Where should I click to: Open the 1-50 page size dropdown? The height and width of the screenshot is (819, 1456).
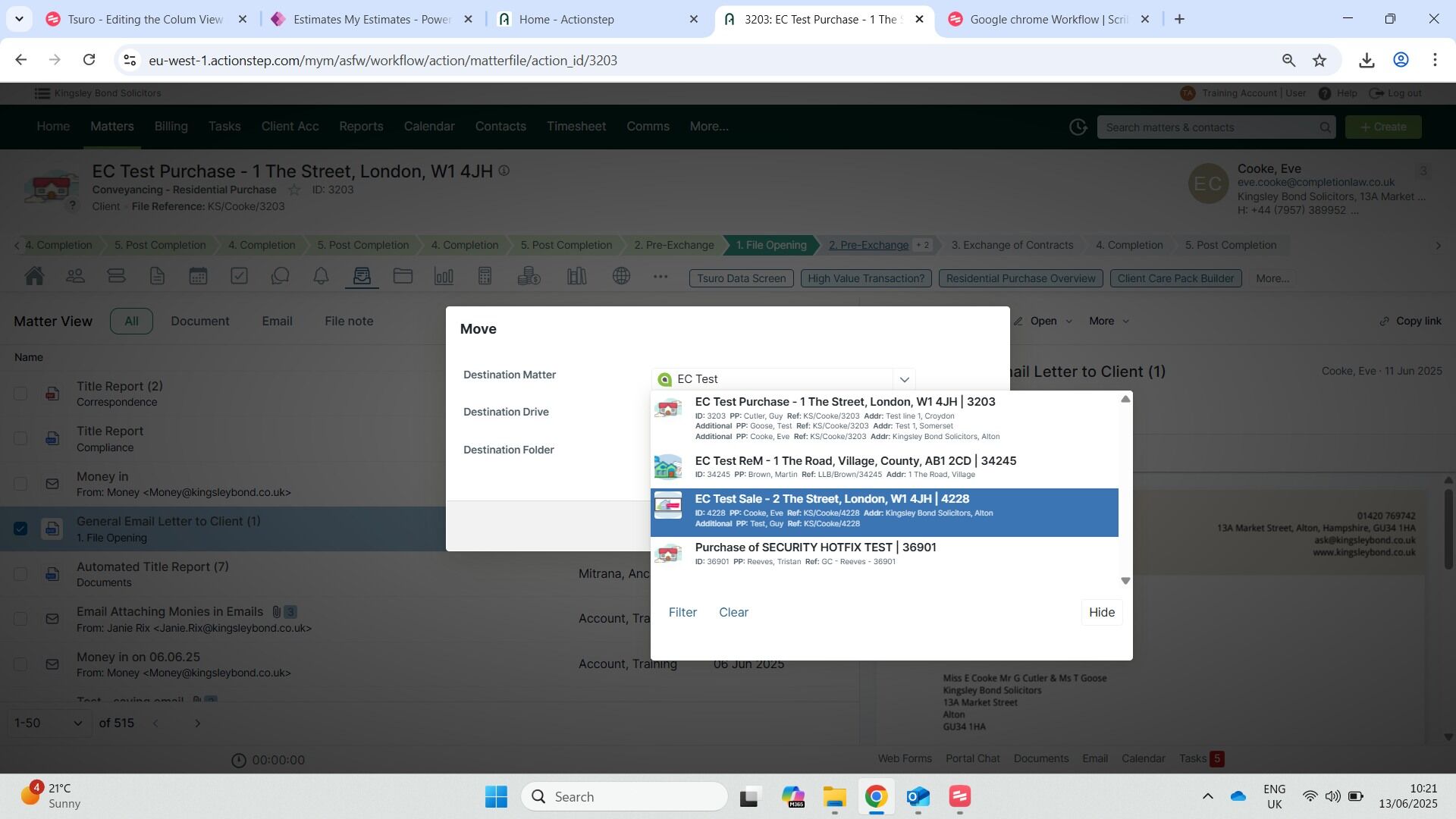(49, 723)
